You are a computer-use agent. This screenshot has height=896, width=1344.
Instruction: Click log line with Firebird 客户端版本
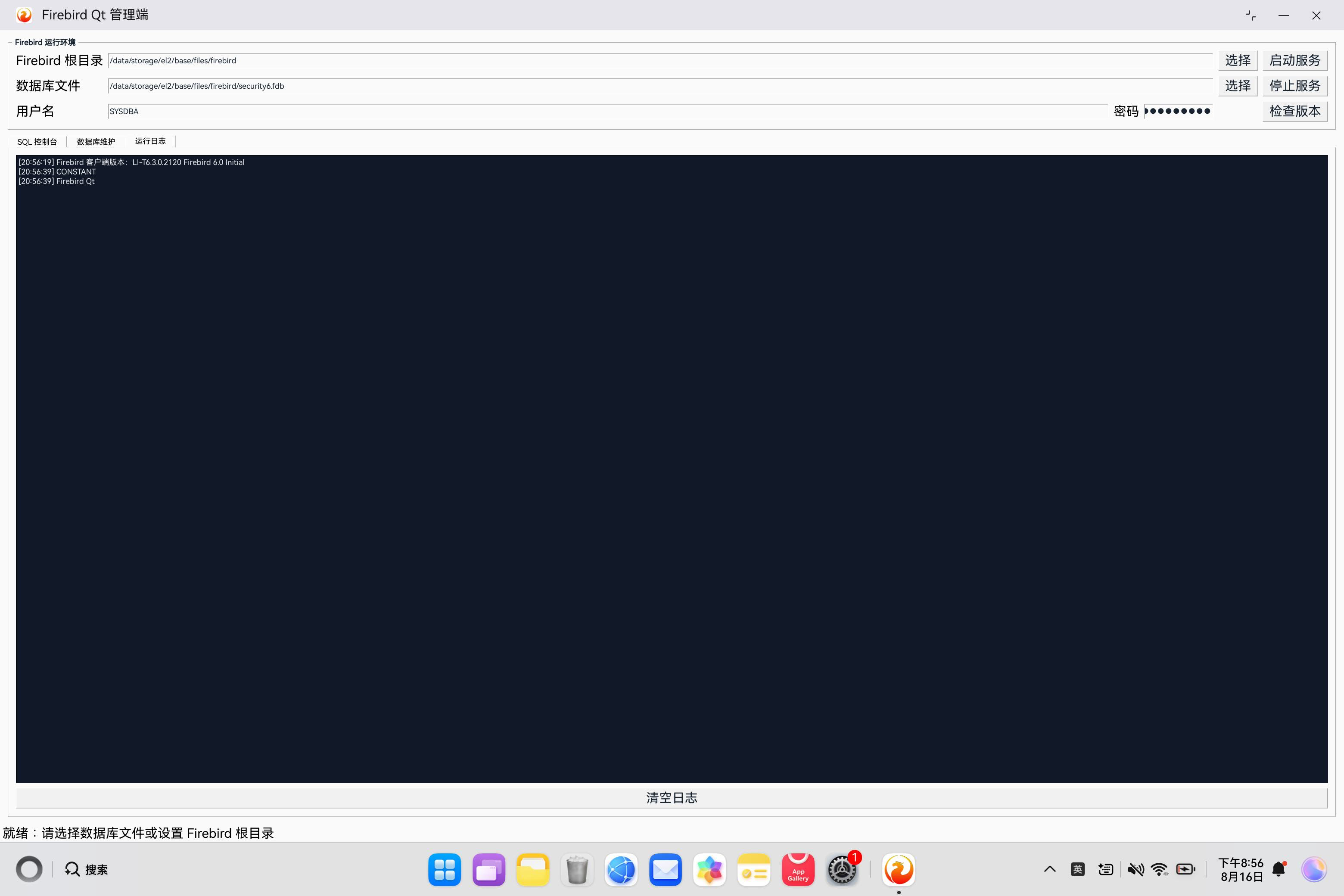point(131,162)
